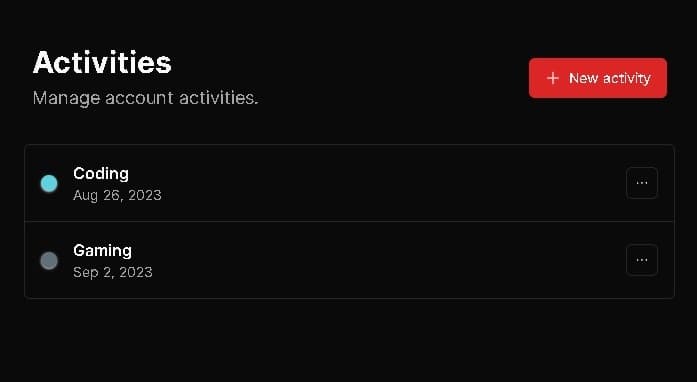Screen dimensions: 697x382
Task: Select the Gaming activity name
Action: [102, 250]
